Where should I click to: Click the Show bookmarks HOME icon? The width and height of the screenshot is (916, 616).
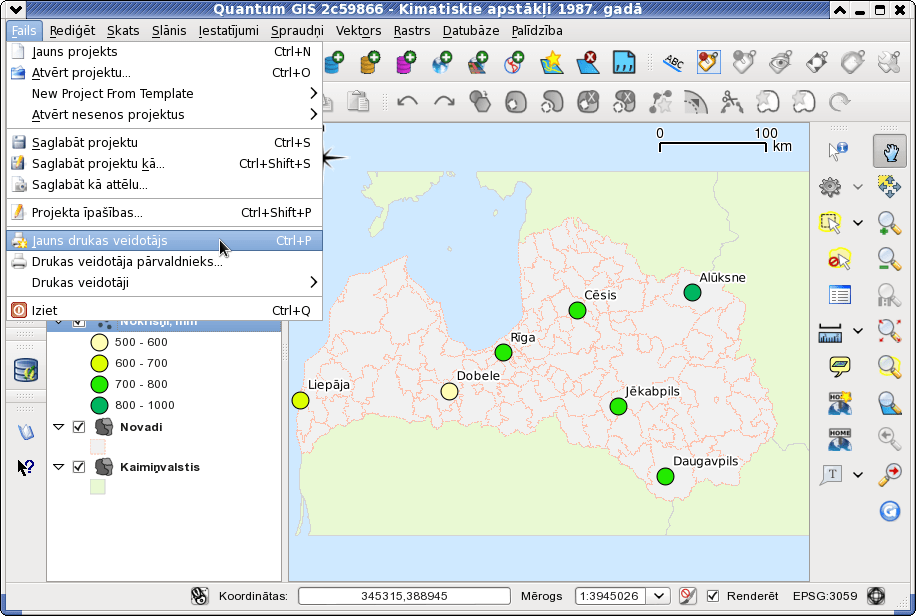point(839,439)
